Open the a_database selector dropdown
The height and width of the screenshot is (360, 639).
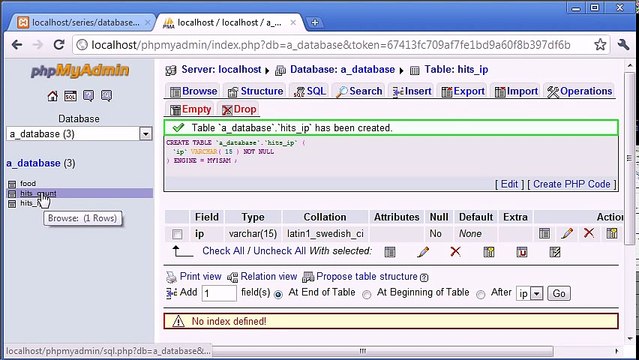tap(79, 134)
